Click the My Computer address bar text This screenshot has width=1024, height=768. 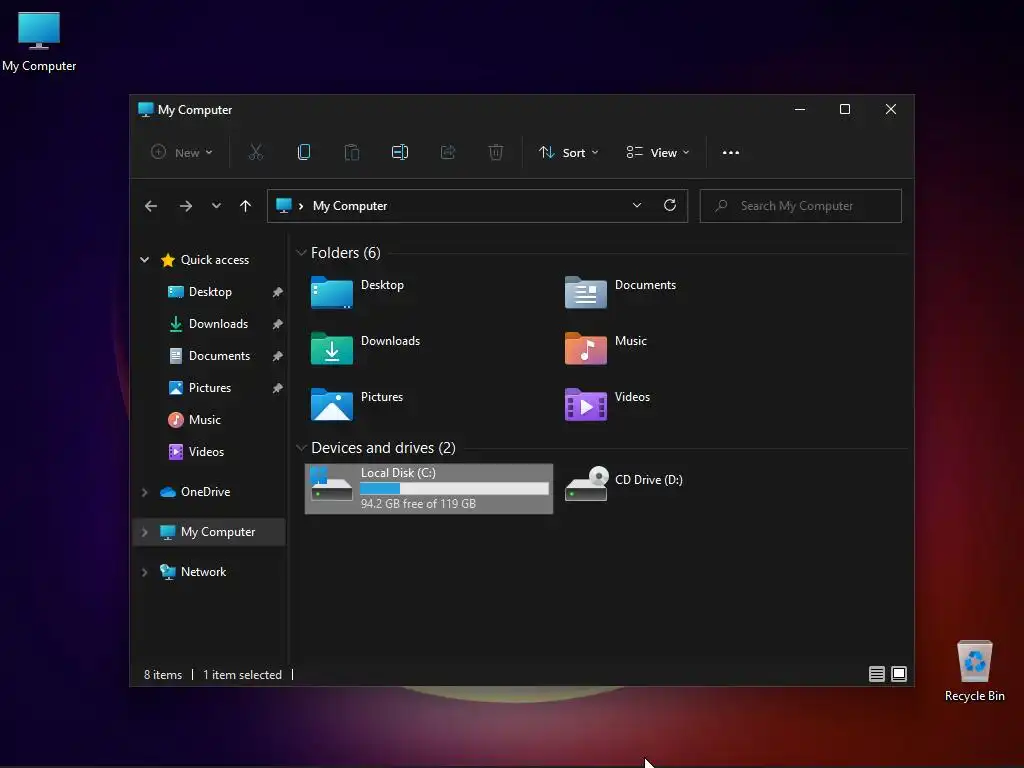pyautogui.click(x=350, y=206)
